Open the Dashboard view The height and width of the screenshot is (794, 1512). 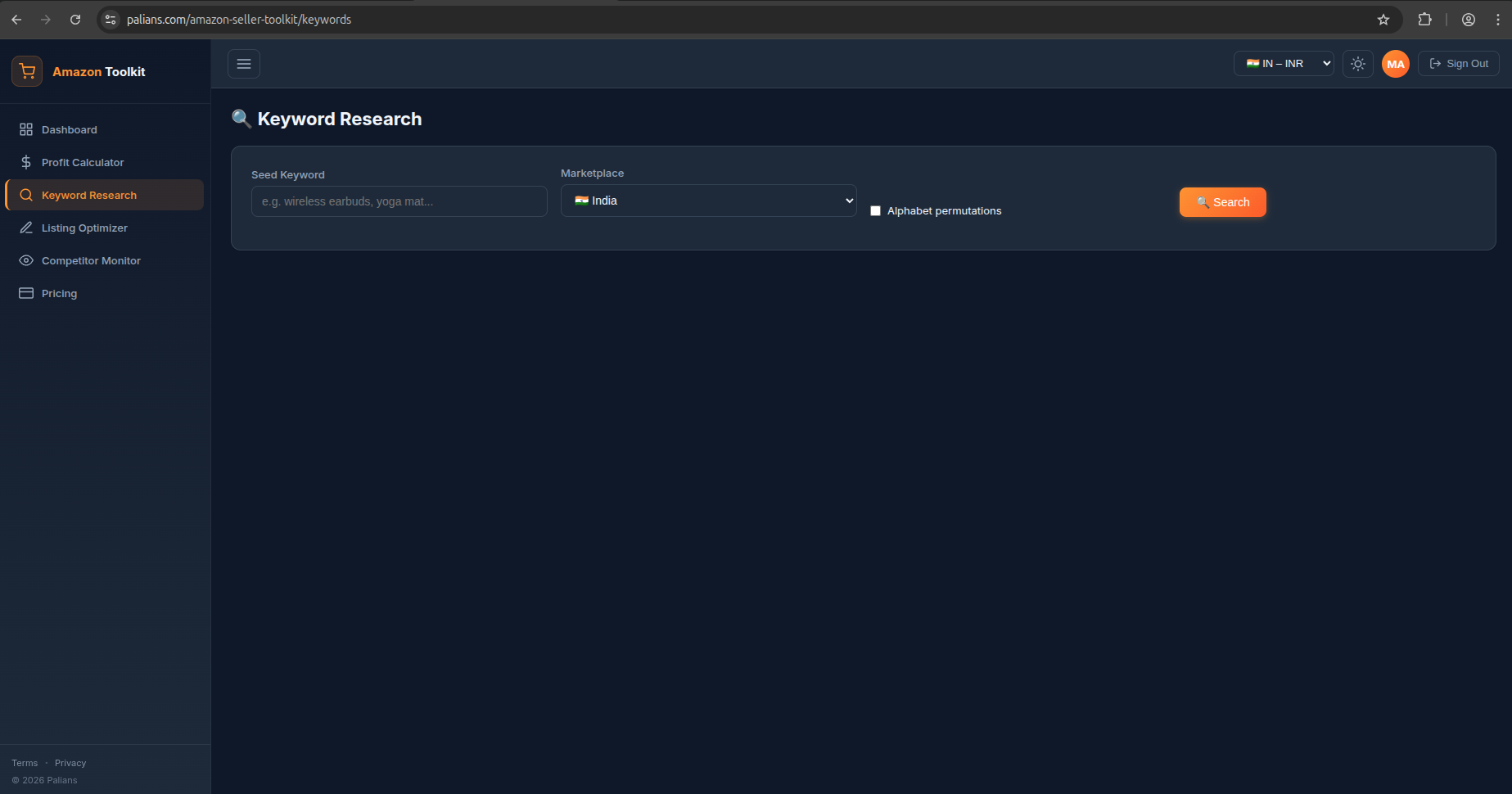click(69, 129)
